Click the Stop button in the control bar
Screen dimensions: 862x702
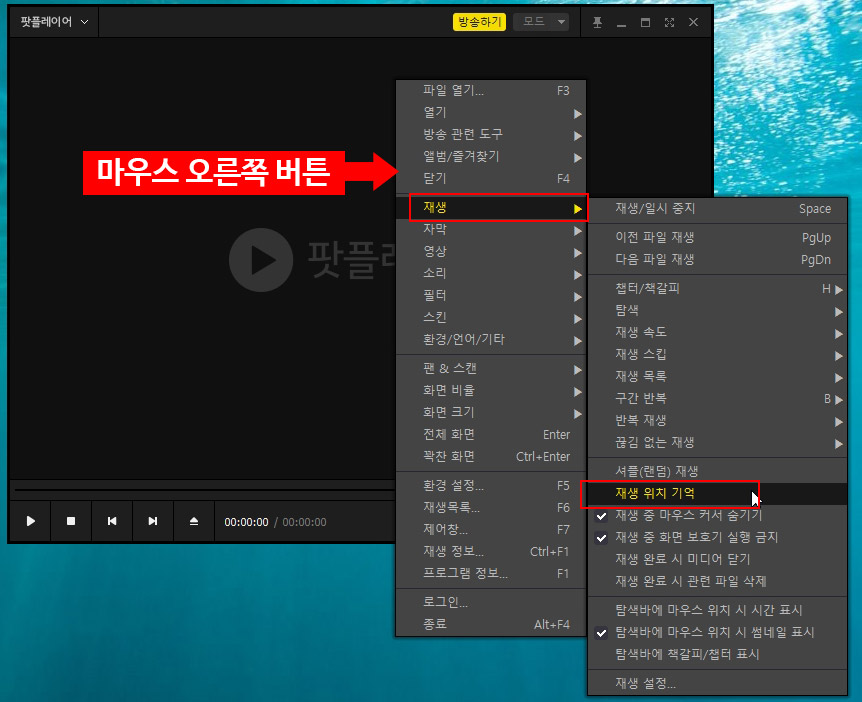click(71, 521)
